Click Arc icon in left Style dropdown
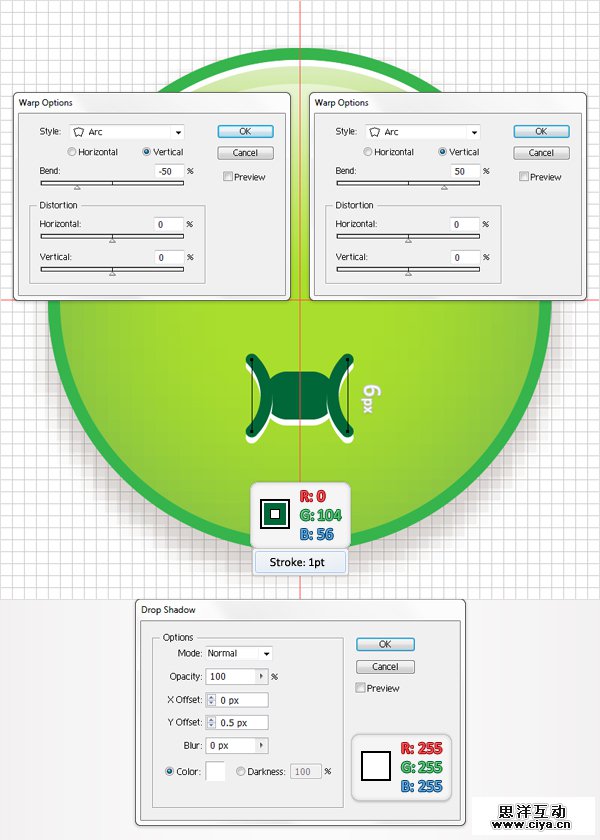The height and width of the screenshot is (840, 600). click(x=78, y=132)
